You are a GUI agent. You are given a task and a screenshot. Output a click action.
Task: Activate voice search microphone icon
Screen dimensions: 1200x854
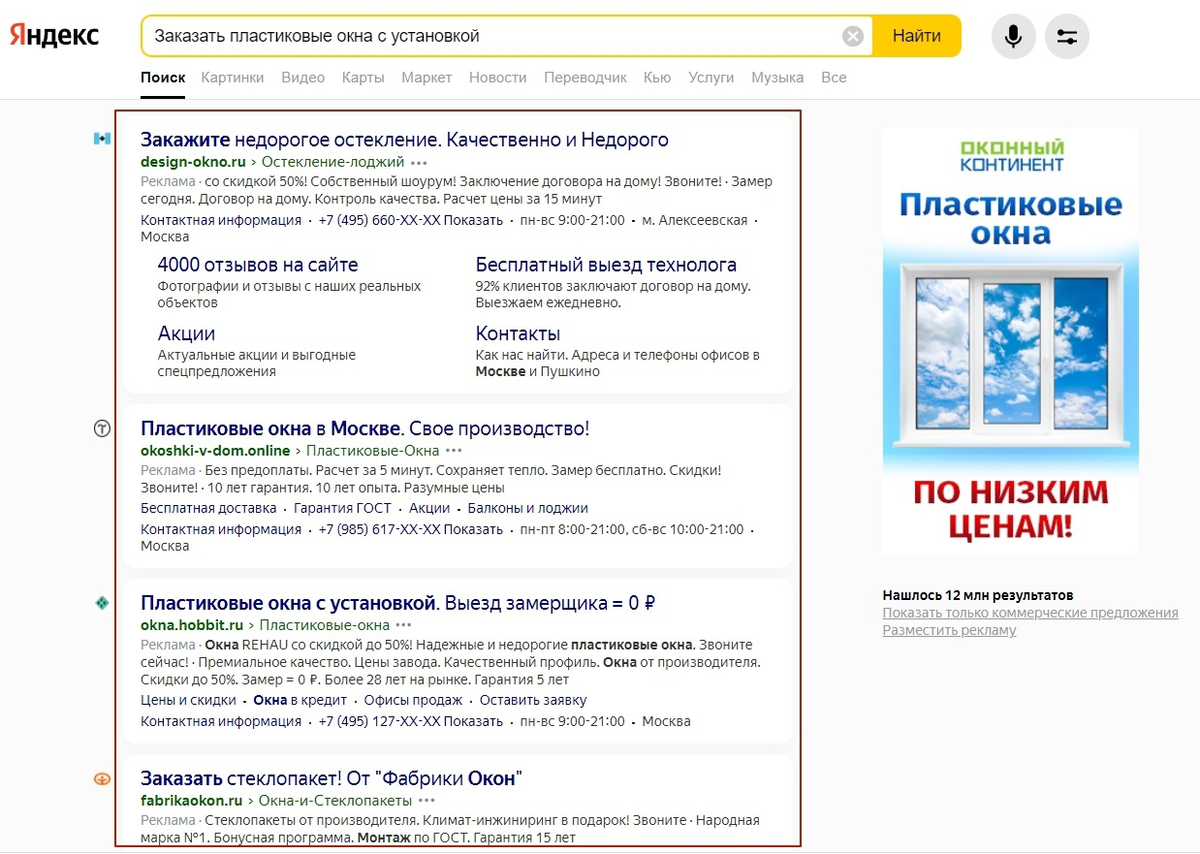1013,37
